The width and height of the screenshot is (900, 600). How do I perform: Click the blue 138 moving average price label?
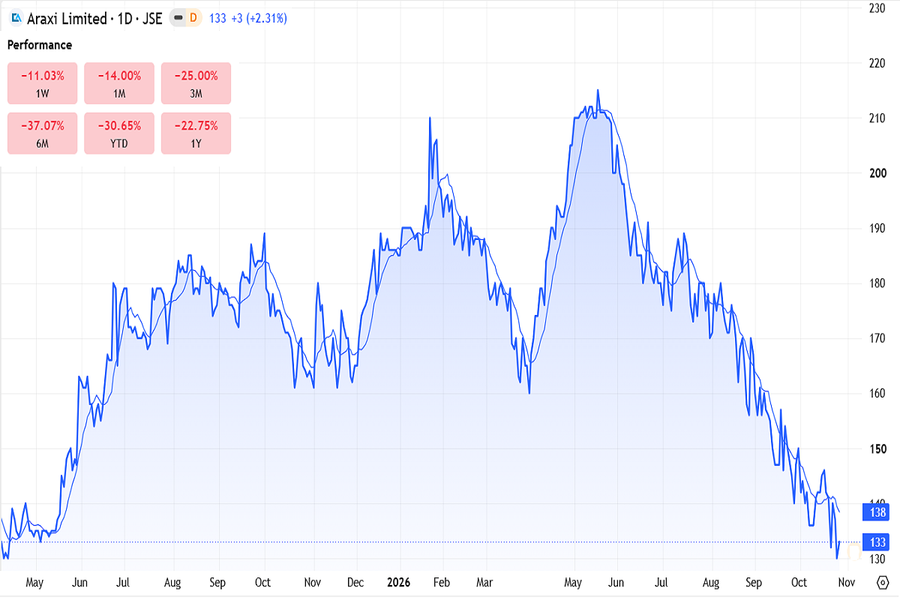coord(876,512)
